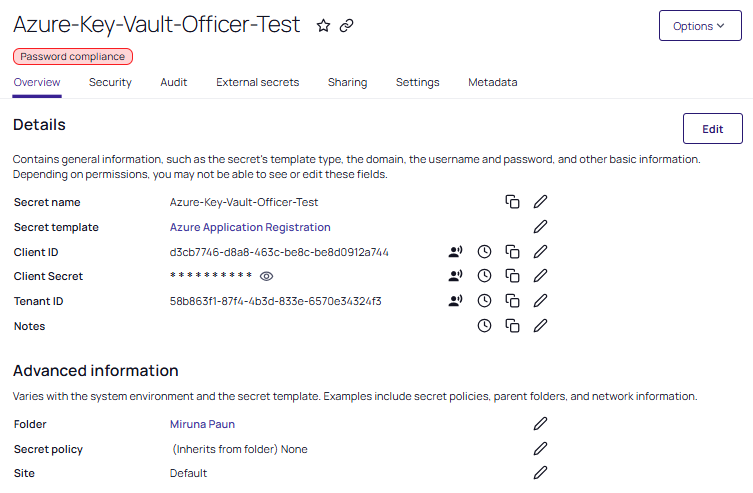
Task: Click the Secret policy label
Action: tap(48, 449)
